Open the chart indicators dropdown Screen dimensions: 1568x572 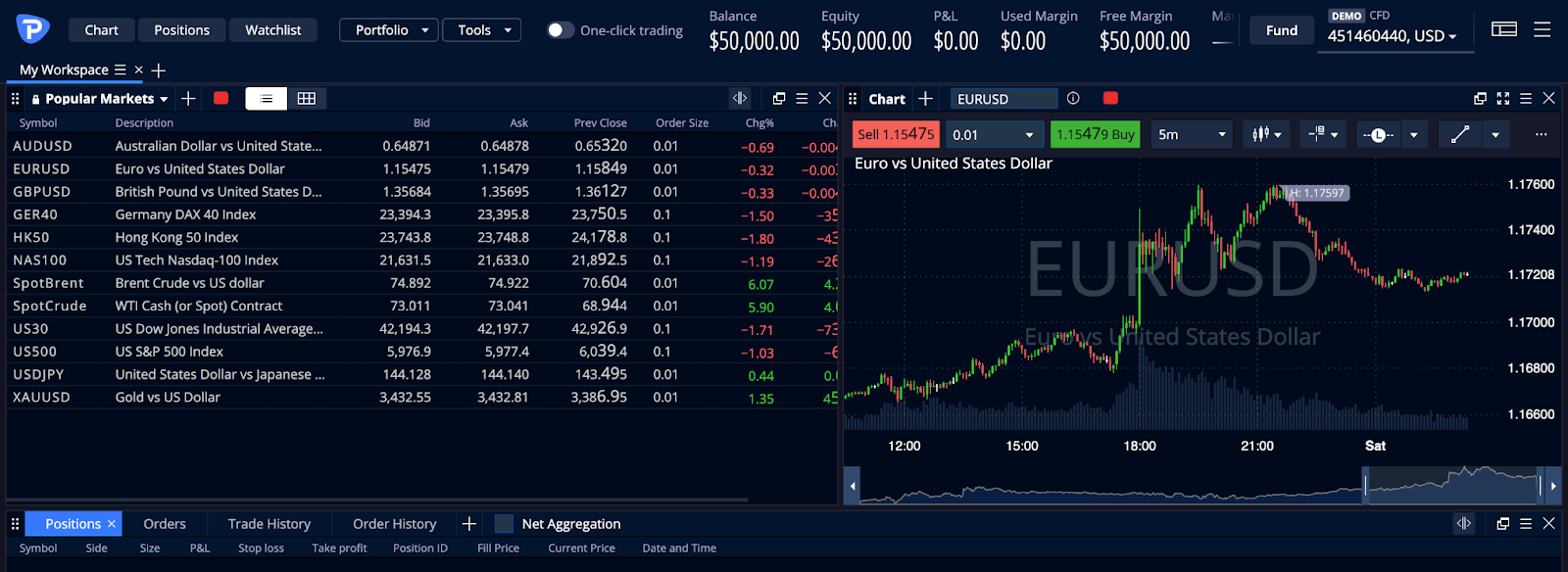tap(1323, 134)
